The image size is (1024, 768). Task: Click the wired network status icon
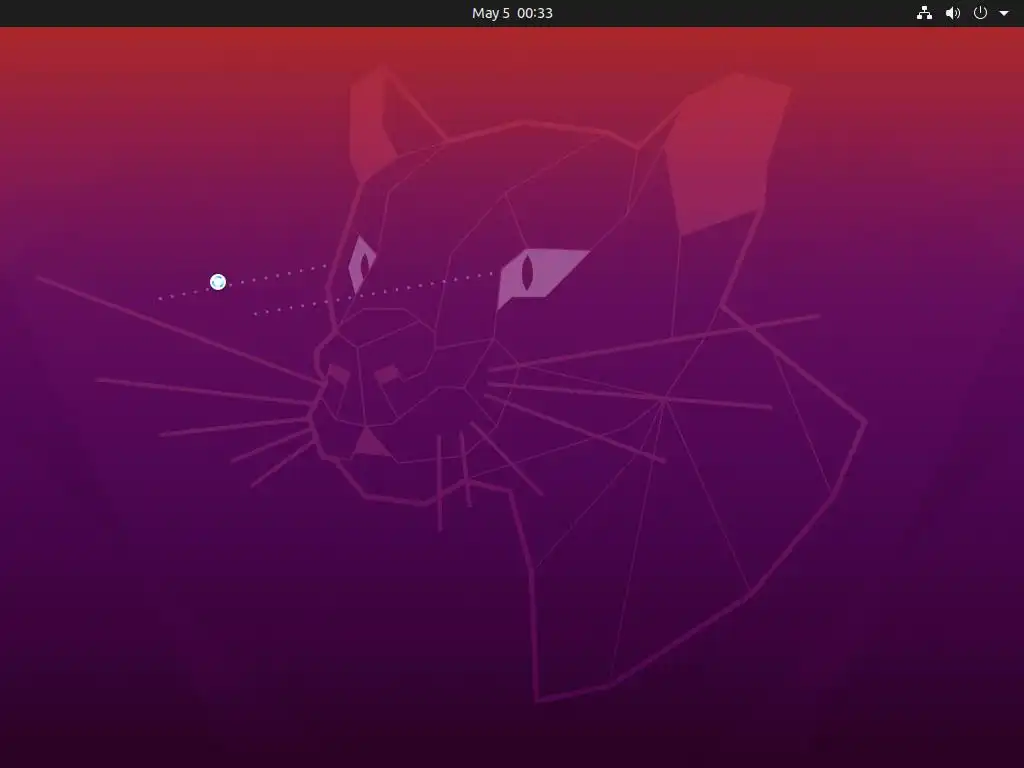click(924, 13)
